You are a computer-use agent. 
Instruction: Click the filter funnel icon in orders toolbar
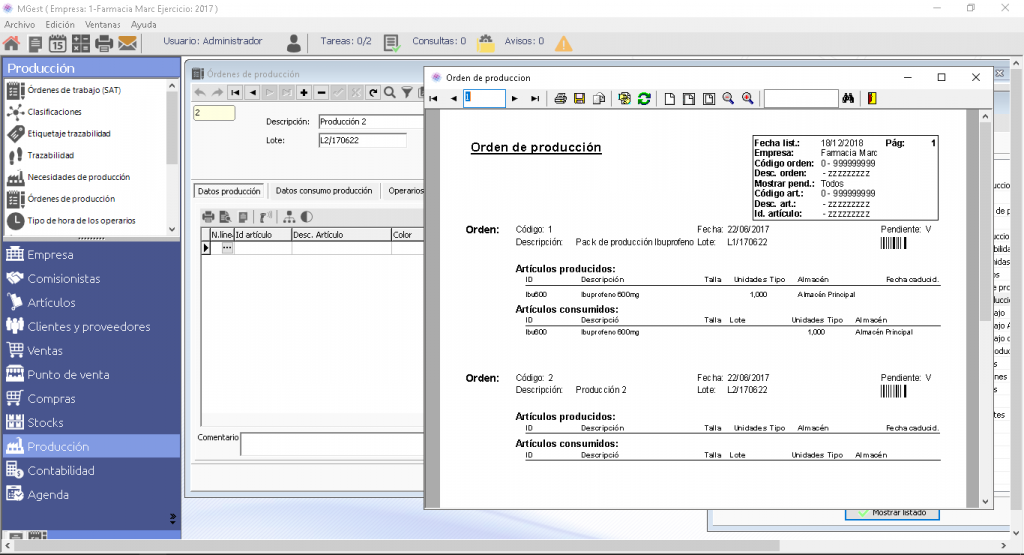407,93
